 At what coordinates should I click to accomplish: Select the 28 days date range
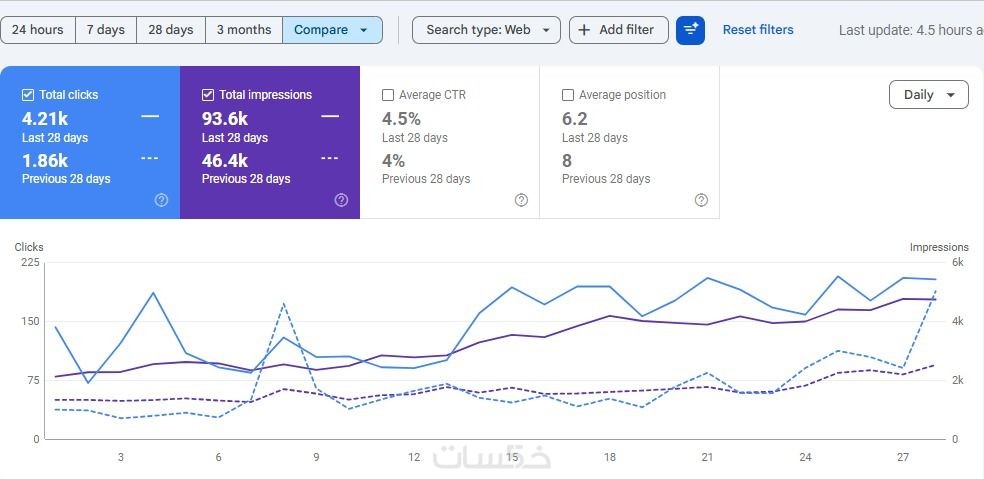pyautogui.click(x=171, y=30)
